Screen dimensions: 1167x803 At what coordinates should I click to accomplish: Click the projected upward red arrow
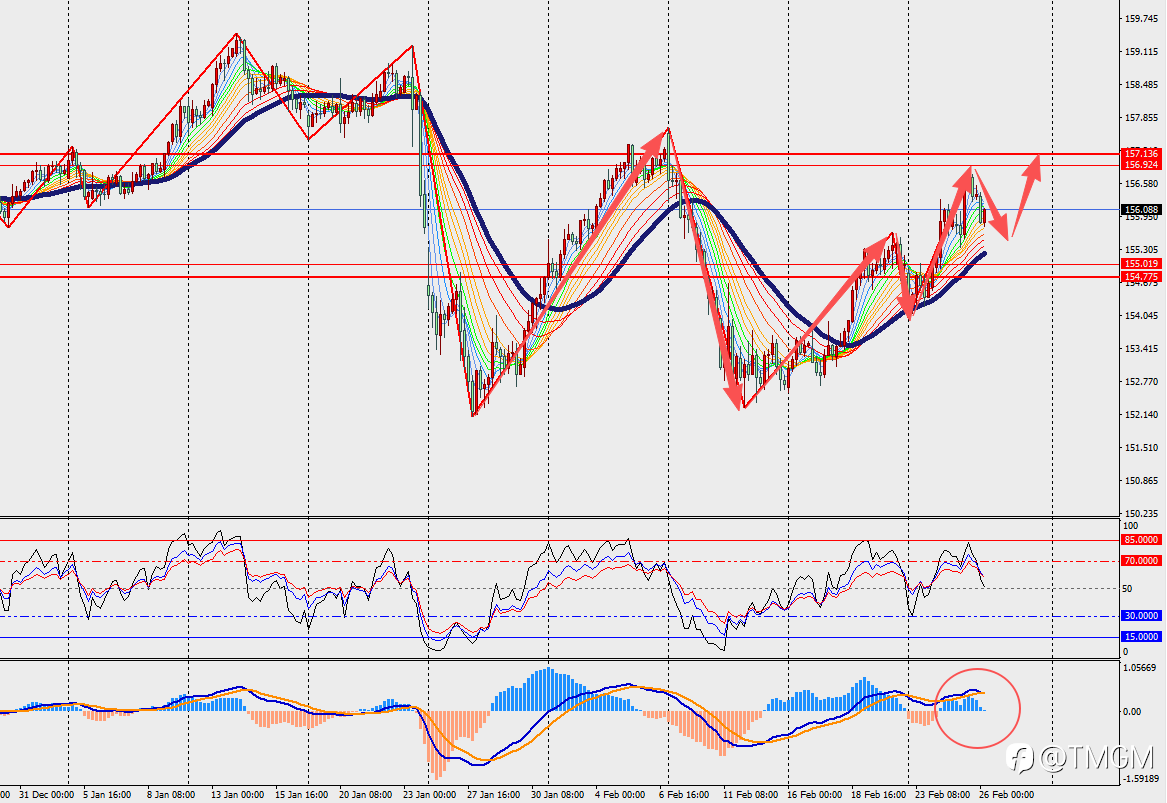coord(1026,197)
